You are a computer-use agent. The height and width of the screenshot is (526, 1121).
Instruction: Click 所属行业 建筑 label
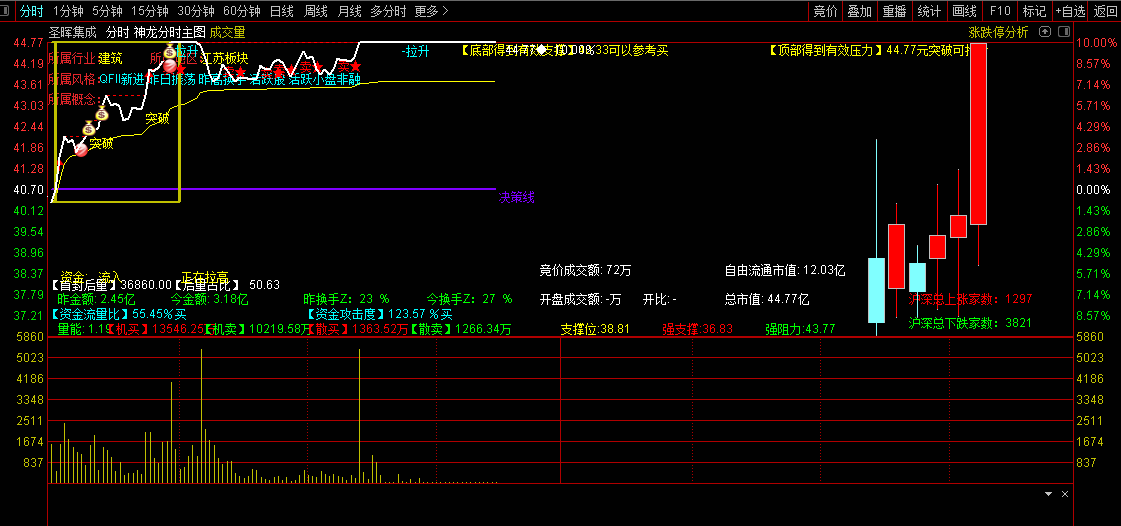[x=85, y=58]
